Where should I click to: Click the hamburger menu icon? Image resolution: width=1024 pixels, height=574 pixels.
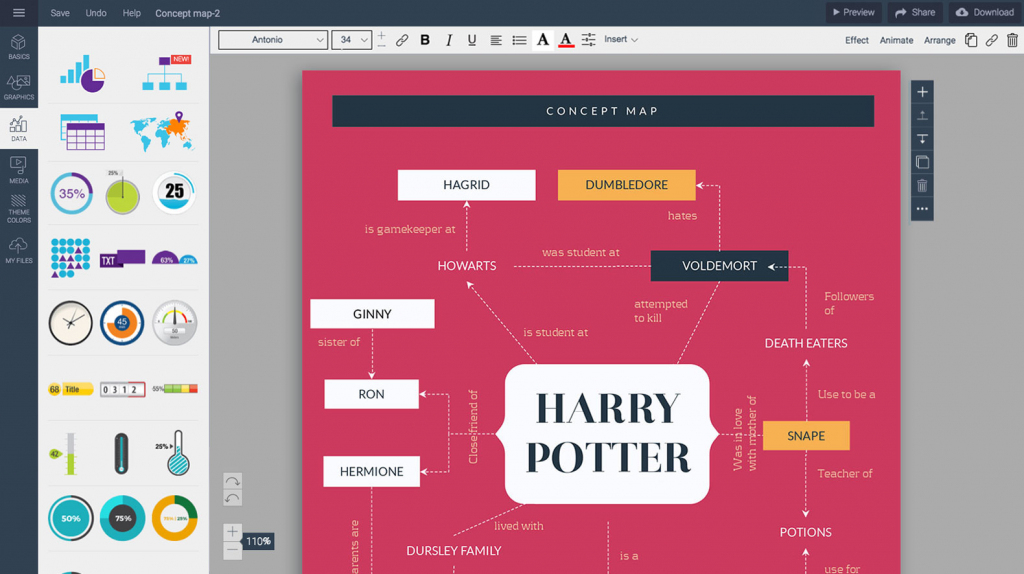point(19,13)
